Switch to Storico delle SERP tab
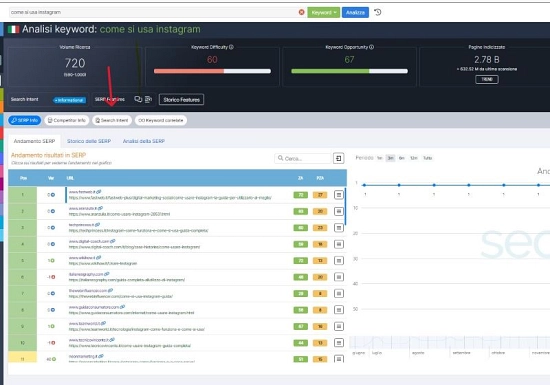The width and height of the screenshot is (550, 385). [x=89, y=141]
